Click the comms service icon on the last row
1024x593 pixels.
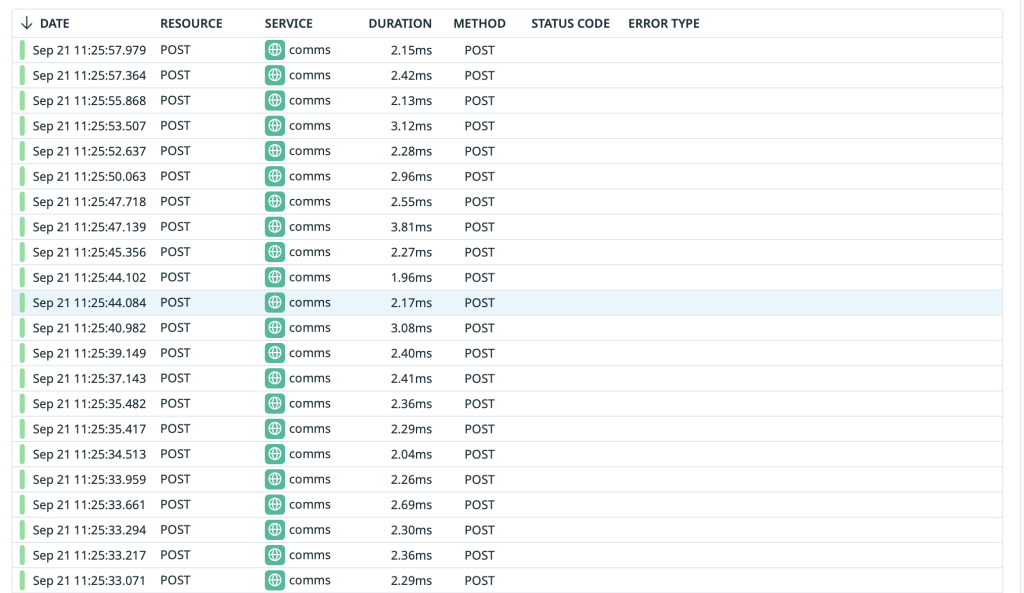click(x=274, y=580)
